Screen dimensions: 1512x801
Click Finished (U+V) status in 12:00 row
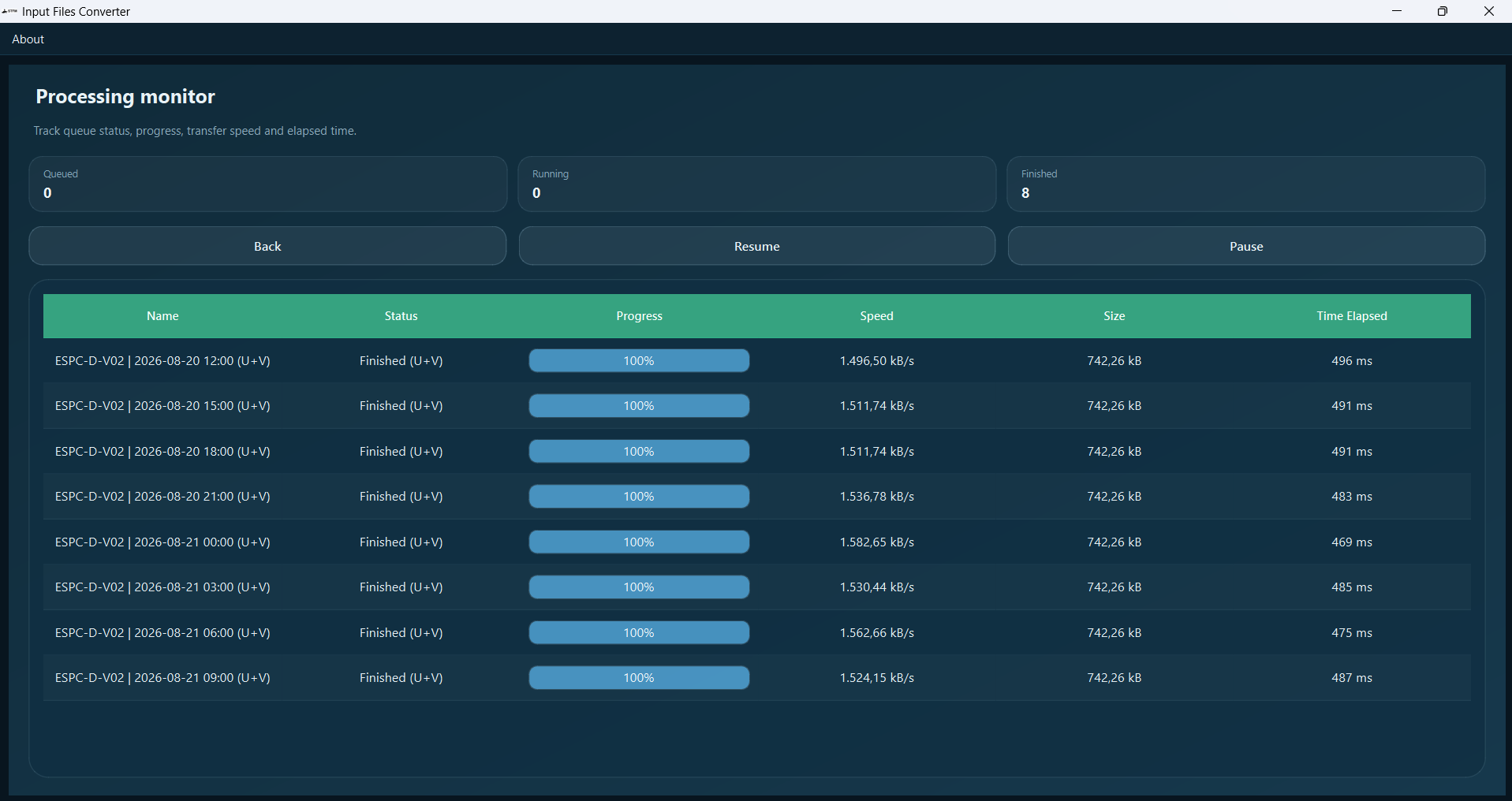(x=401, y=361)
